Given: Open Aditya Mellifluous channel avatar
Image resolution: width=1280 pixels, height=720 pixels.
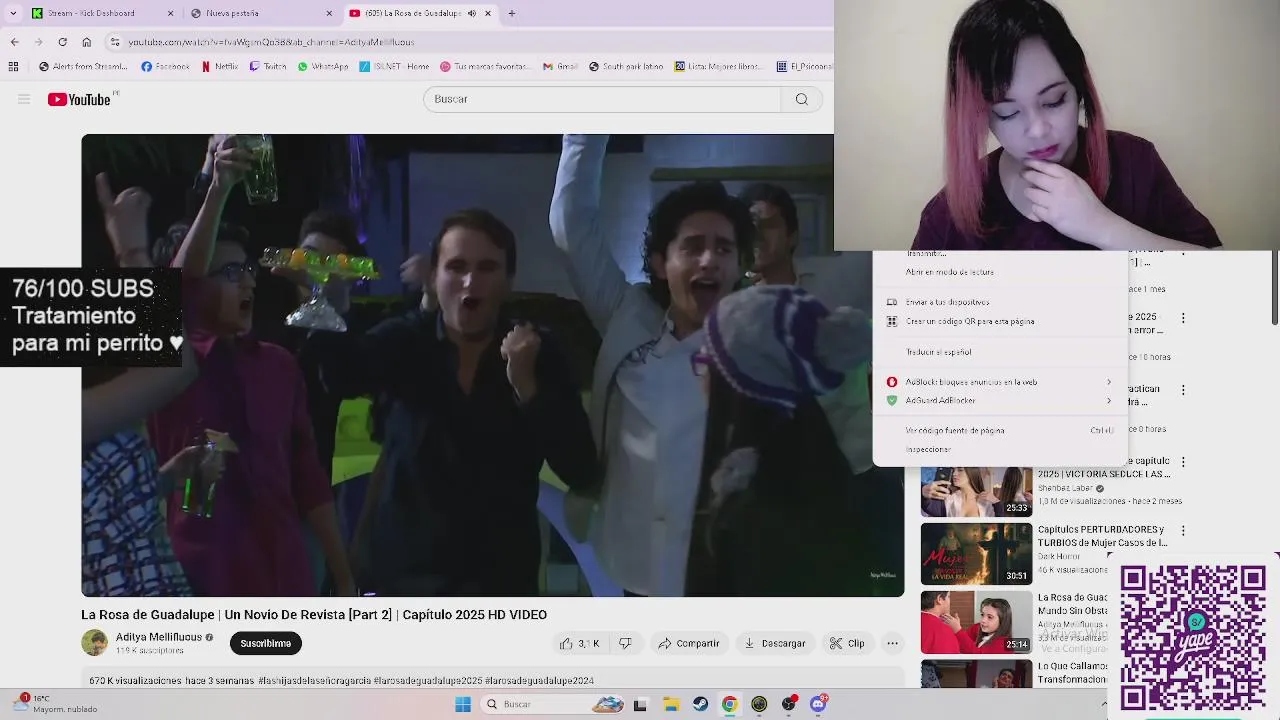Looking at the screenshot, I should pos(94,642).
